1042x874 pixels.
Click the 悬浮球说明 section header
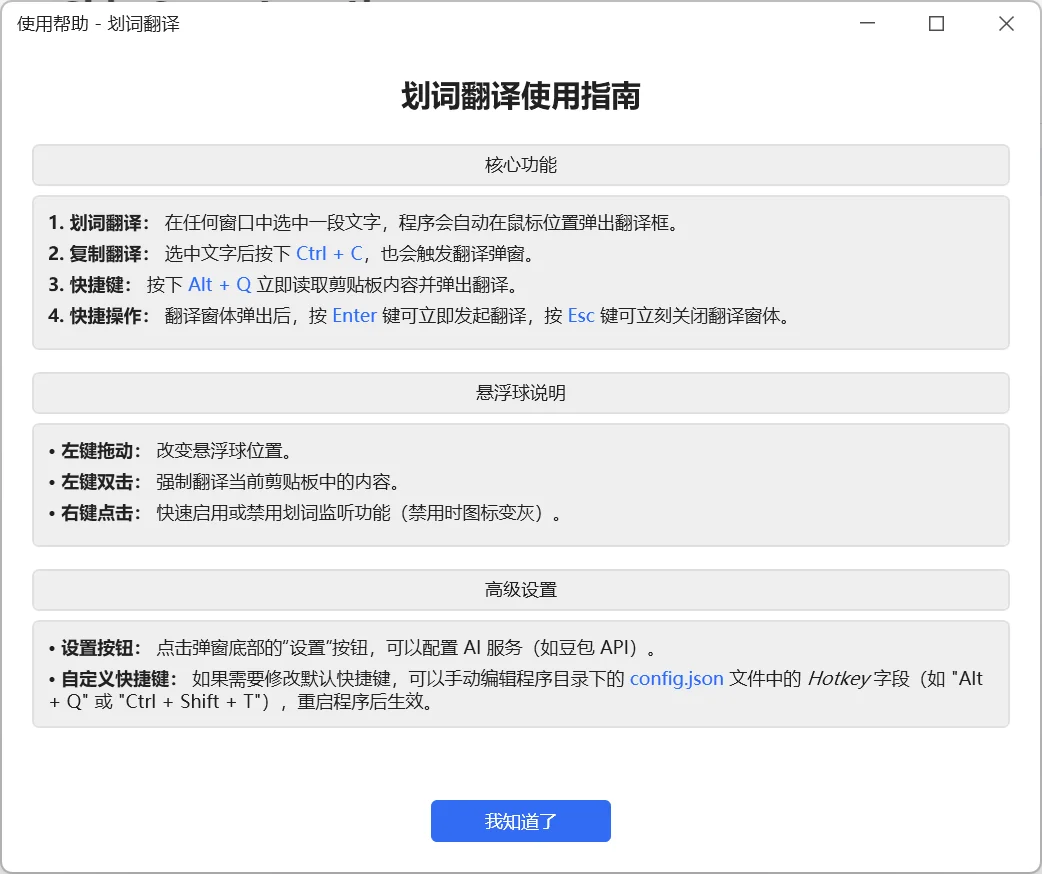[520, 393]
